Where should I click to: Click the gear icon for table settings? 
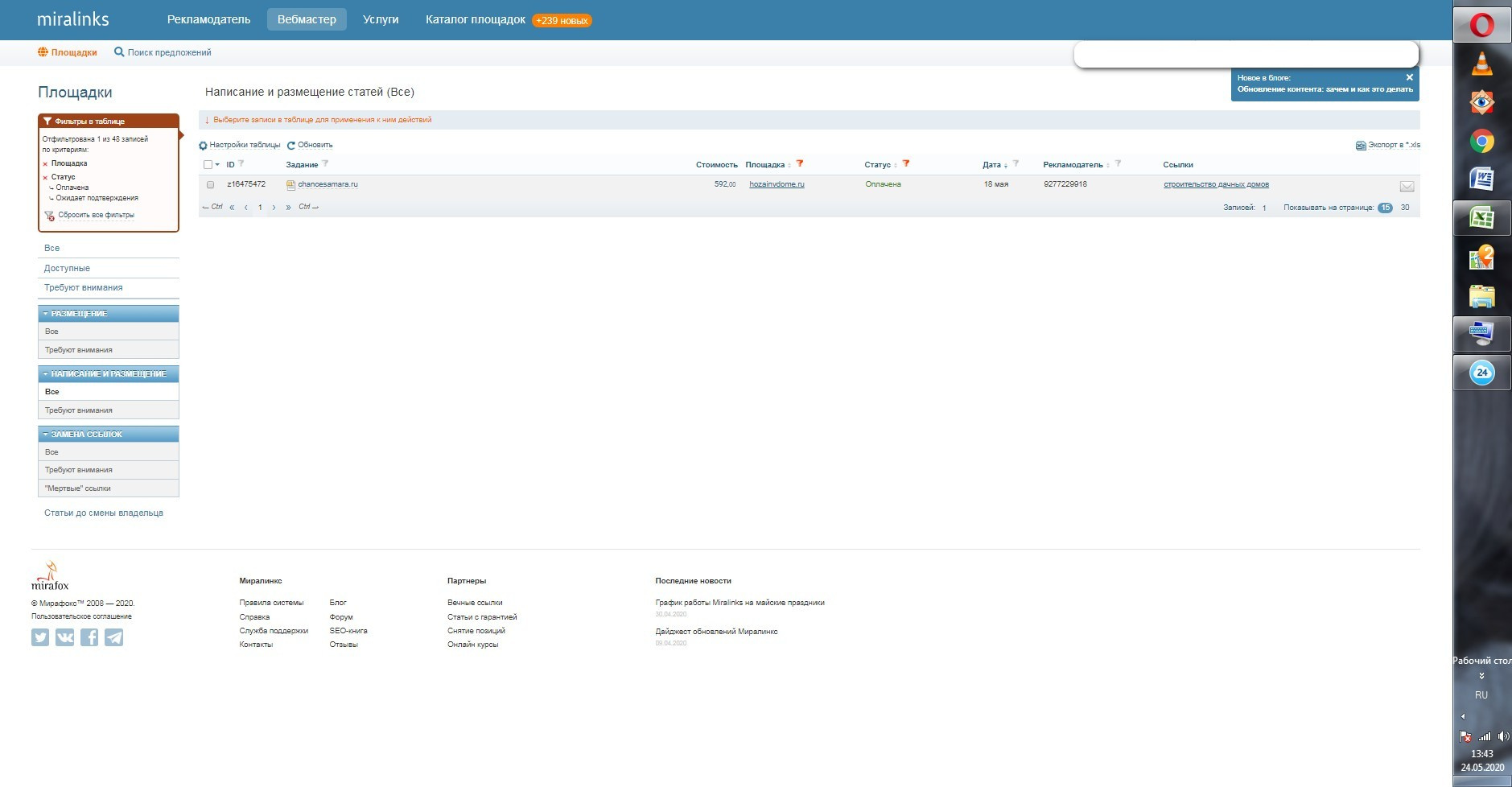[203, 146]
